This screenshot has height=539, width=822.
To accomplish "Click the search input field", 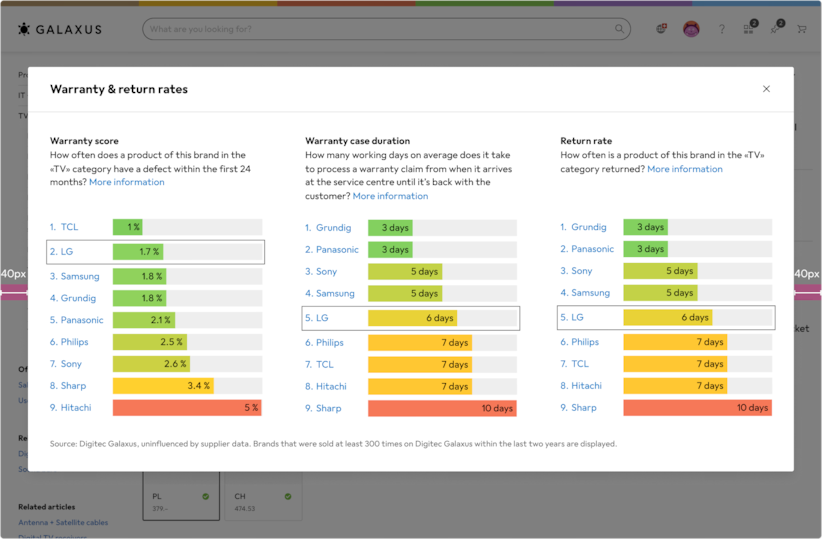I will [380, 29].
